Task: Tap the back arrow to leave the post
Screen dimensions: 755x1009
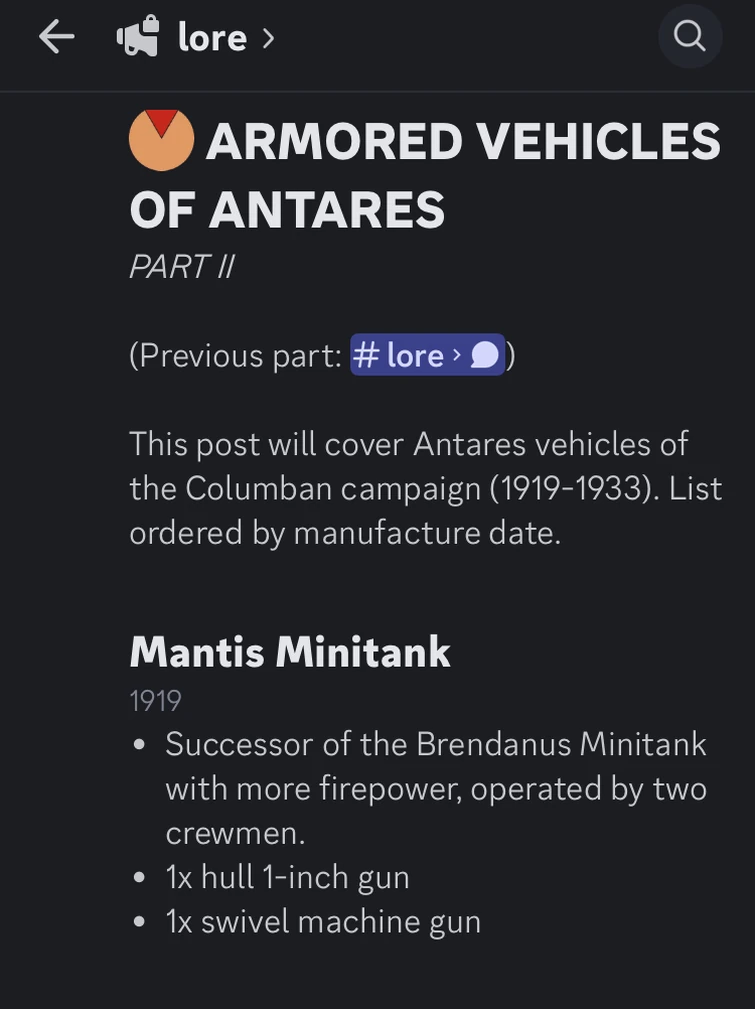Action: coord(56,36)
